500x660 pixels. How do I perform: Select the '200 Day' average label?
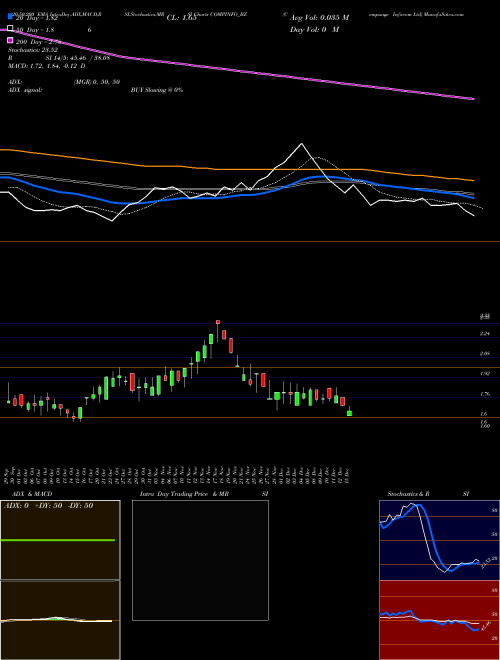point(38,42)
